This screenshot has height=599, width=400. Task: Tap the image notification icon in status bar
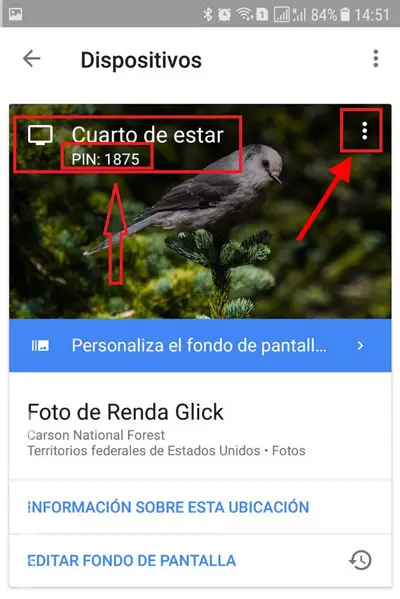[15, 14]
